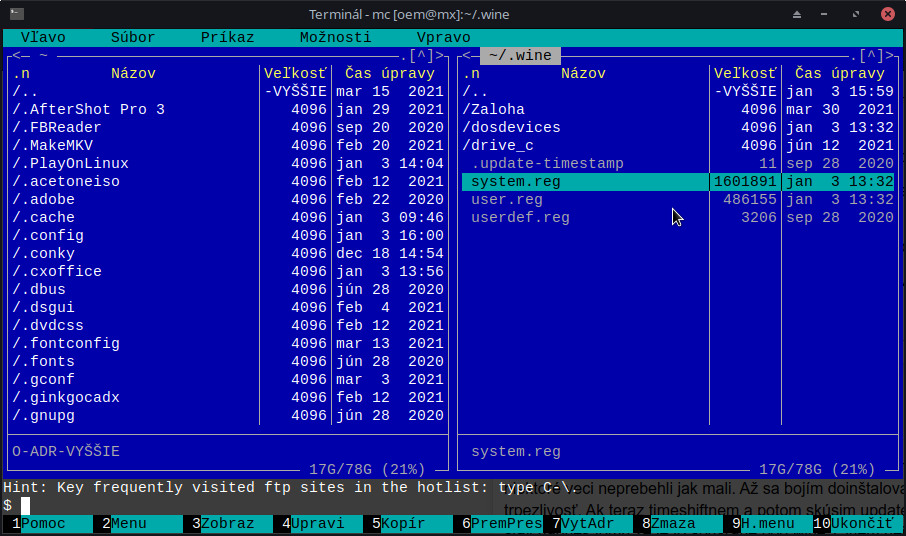This screenshot has width=906, height=536.
Task: Select the '.update-timestamp' file
Action: tap(678, 163)
